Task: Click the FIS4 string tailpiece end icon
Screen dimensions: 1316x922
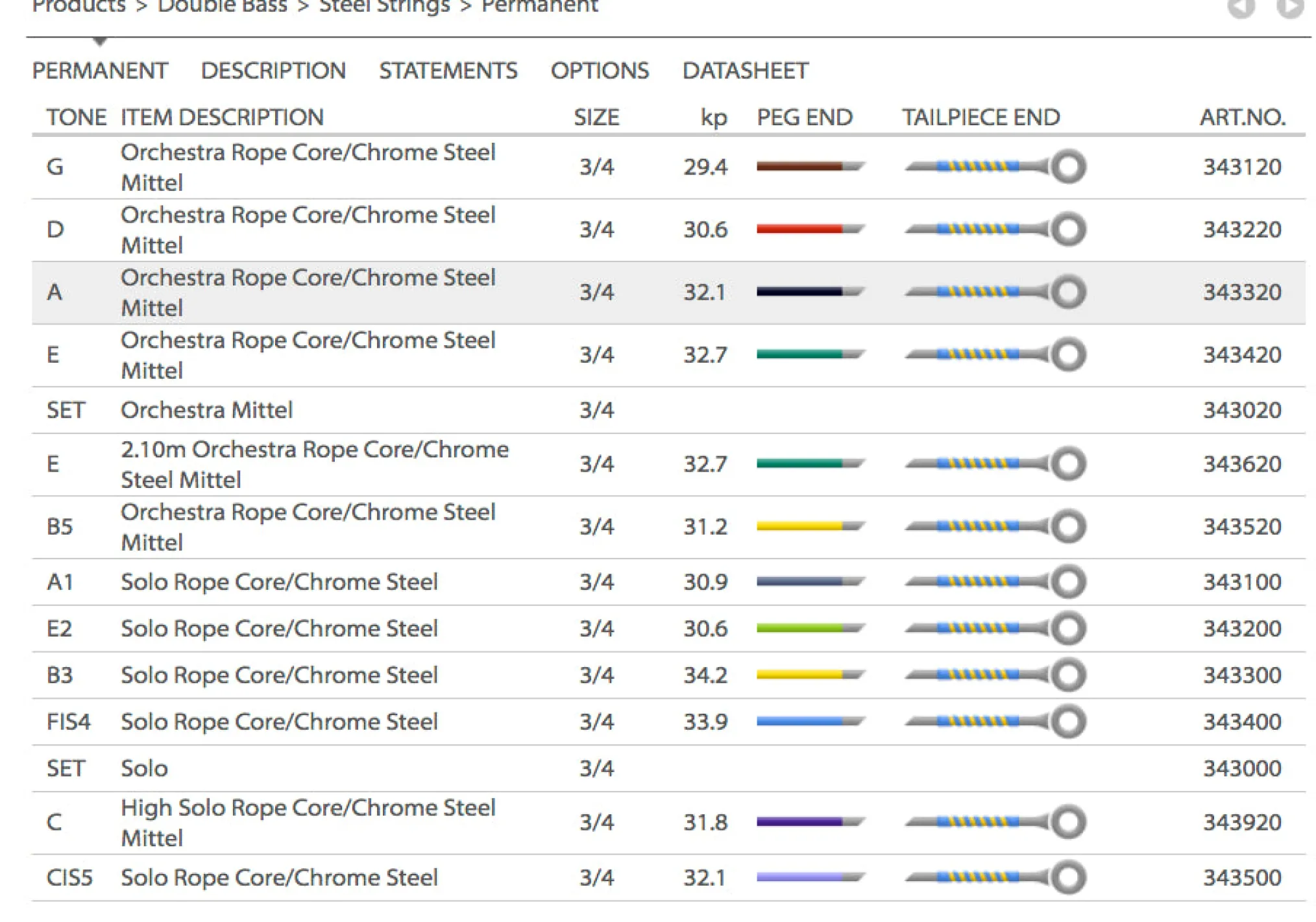Action: click(995, 722)
